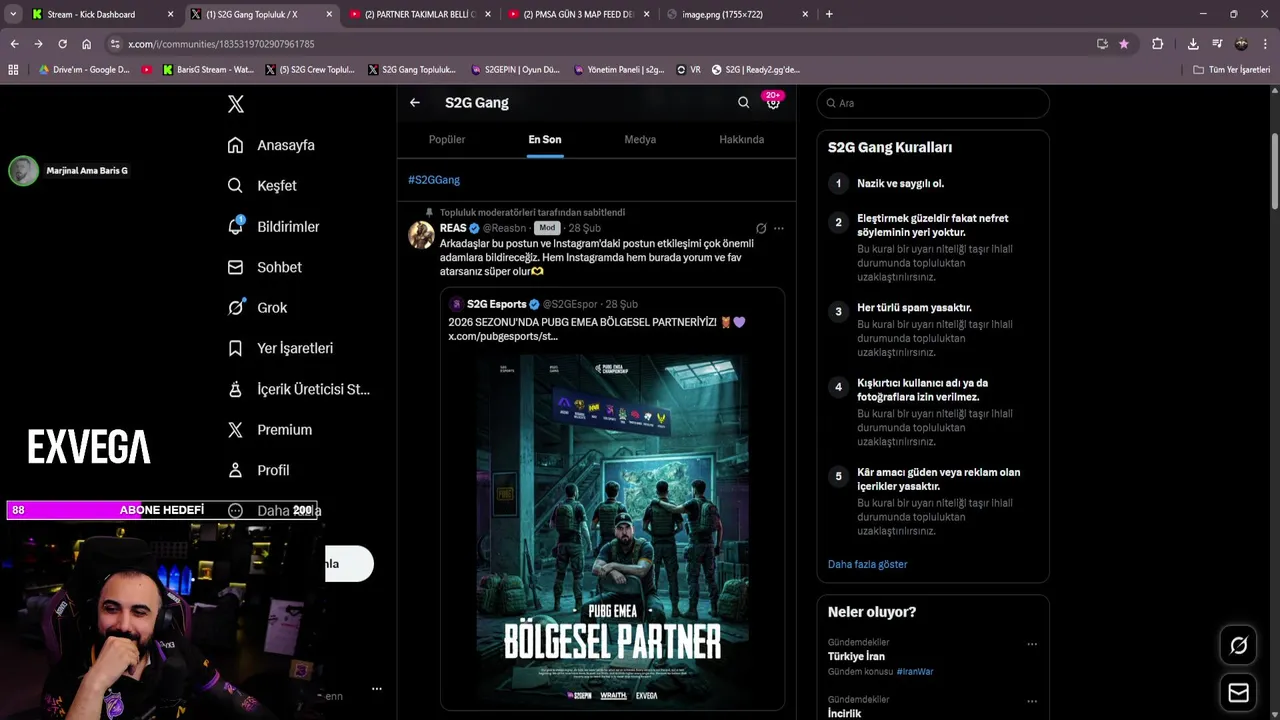Viewport: 1280px width, 720px height.
Task: Click page vertical scrollbar
Action: (1275, 170)
